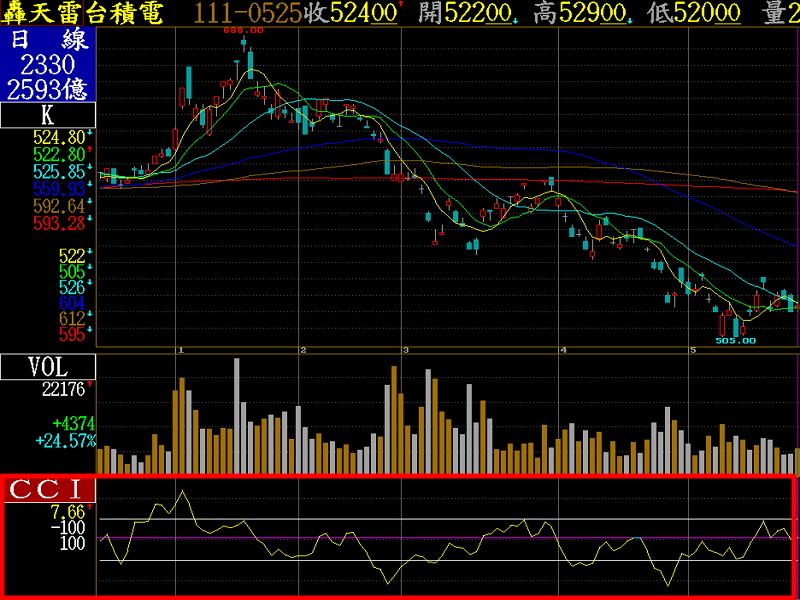Click the CCI value 7.66
800x600 pixels.
68,510
